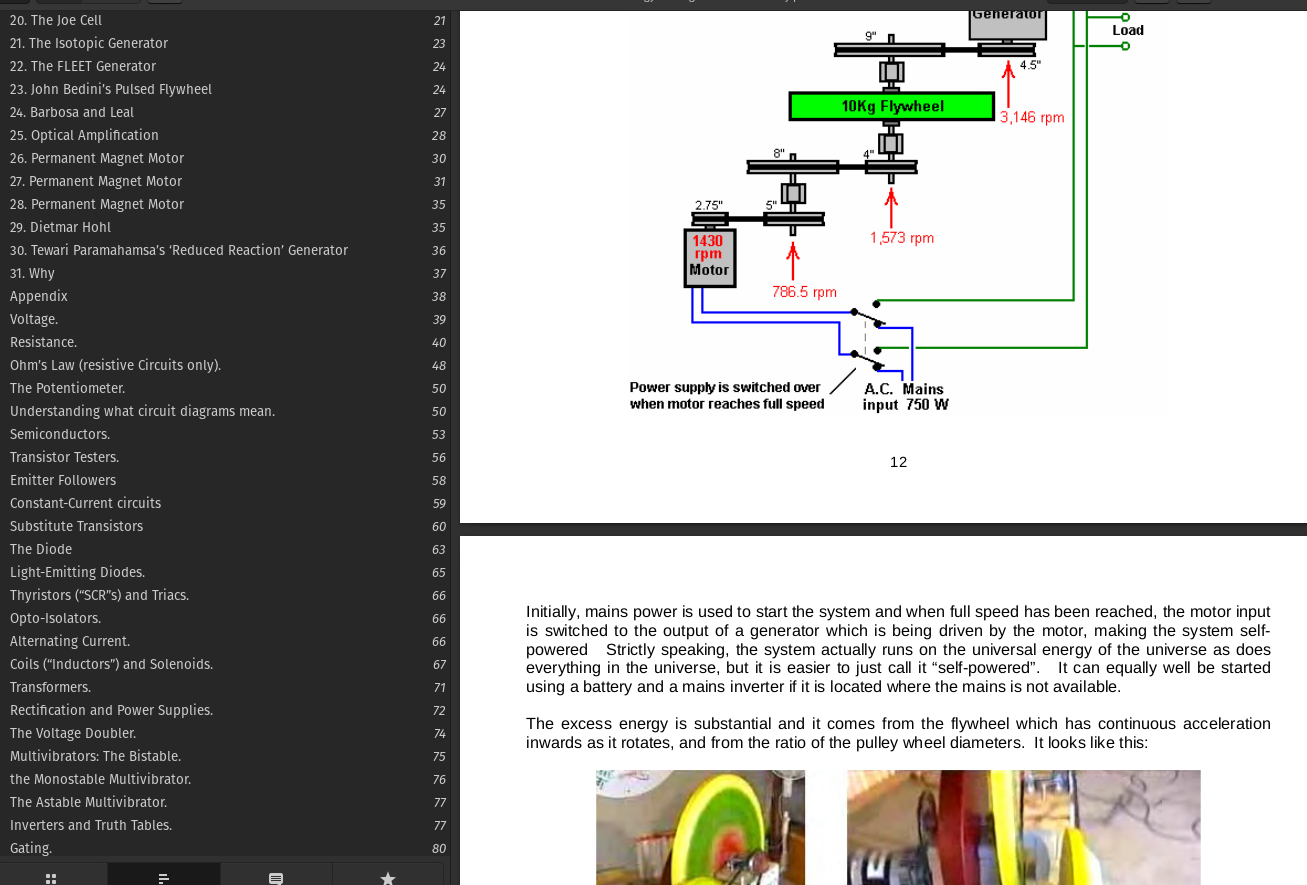Go to '22. The FLEET Generator' chapter

(x=83, y=66)
